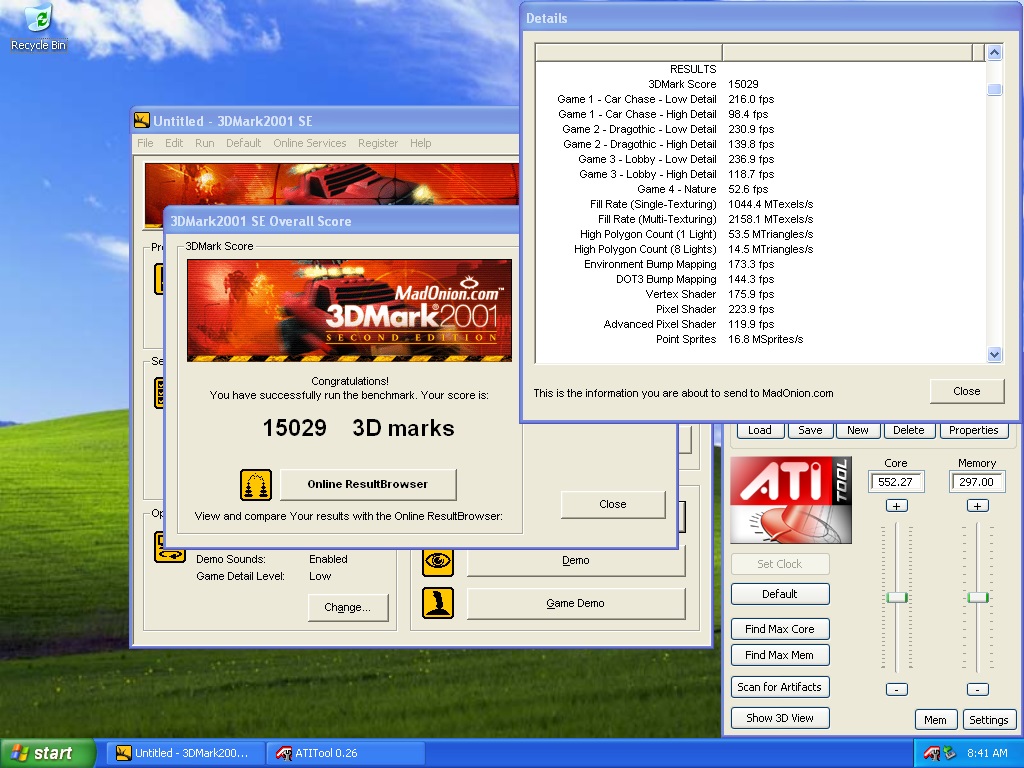Click the Online ResultBrowser button
Screen dimensions: 1024x768
click(368, 485)
